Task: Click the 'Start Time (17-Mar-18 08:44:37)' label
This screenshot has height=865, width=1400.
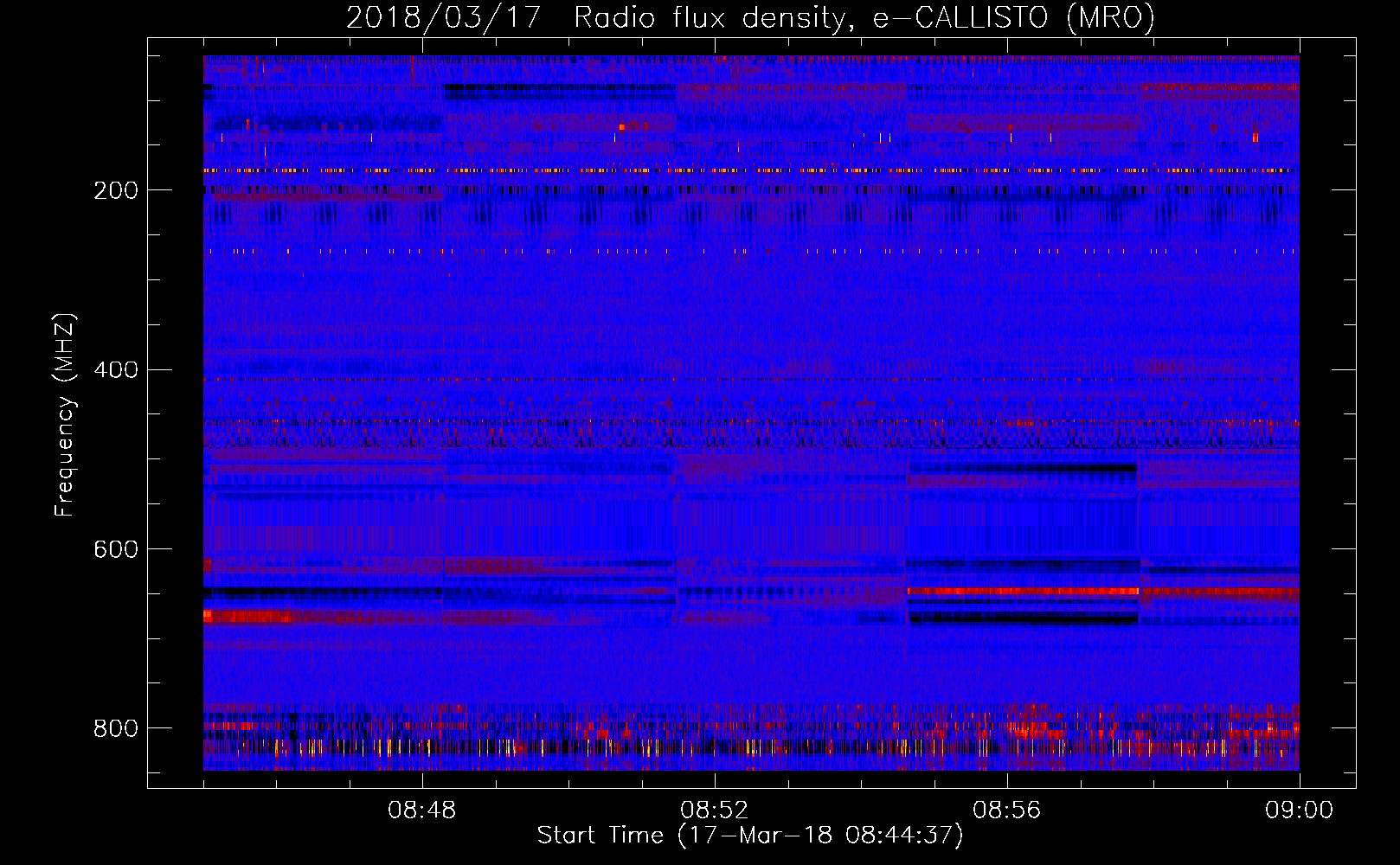Action: (750, 835)
